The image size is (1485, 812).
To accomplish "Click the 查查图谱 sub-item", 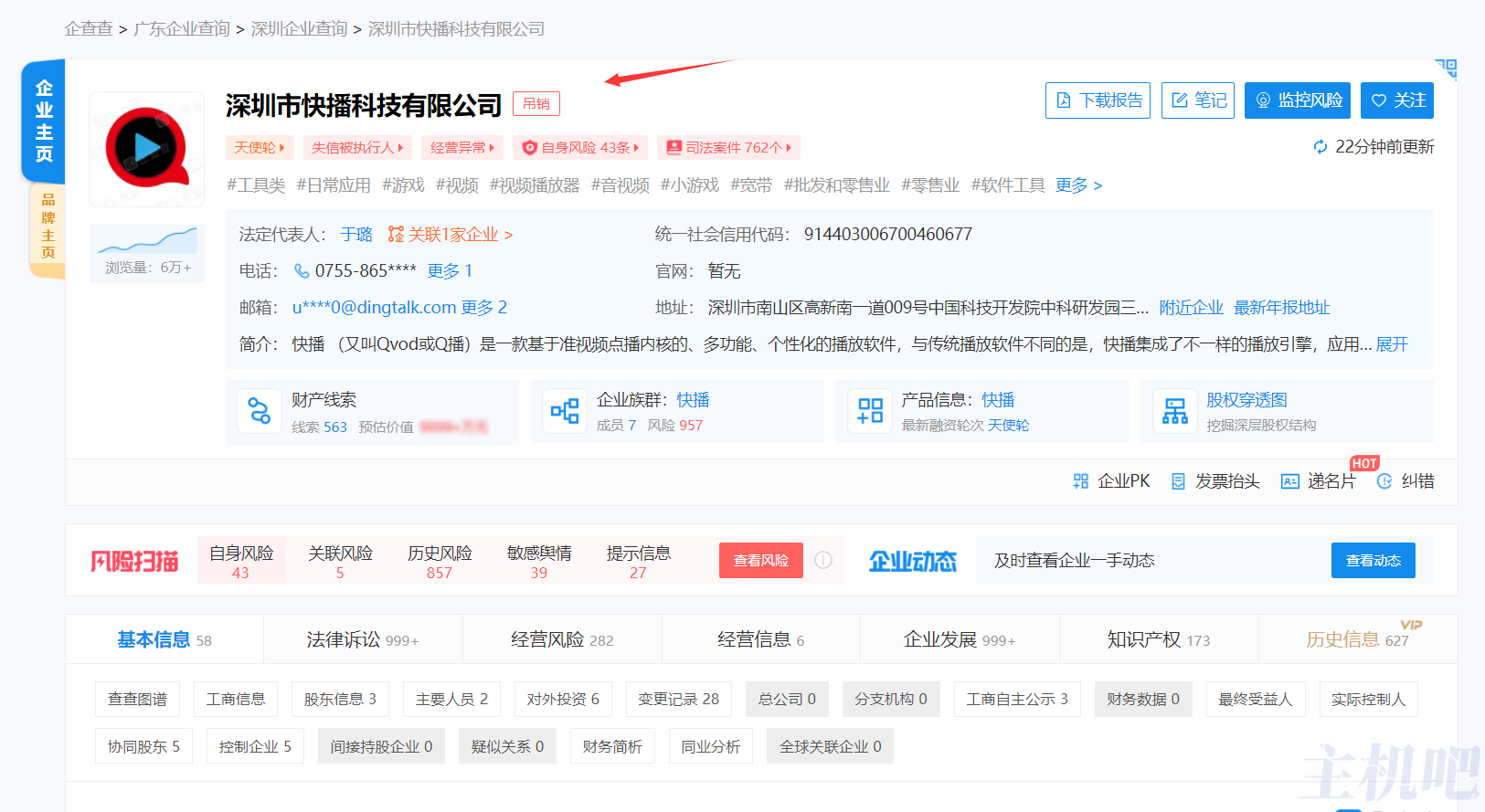I will (x=138, y=699).
